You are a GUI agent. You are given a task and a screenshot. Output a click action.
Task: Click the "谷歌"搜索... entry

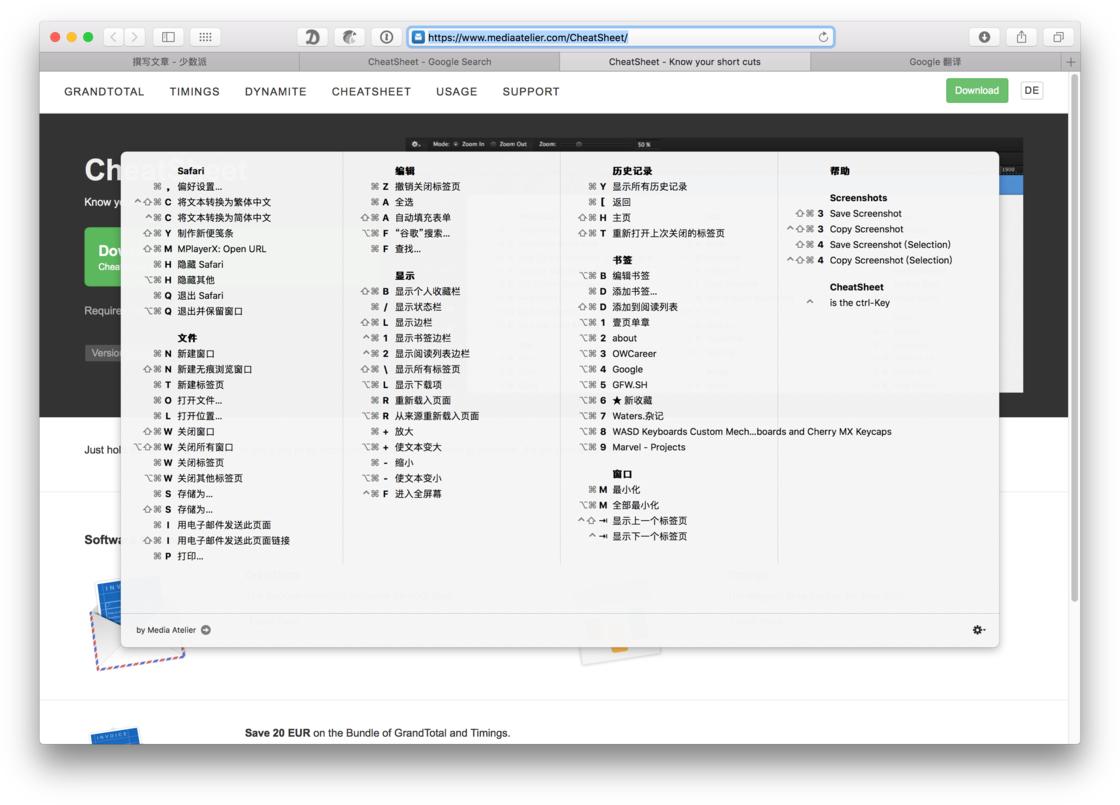click(422, 234)
